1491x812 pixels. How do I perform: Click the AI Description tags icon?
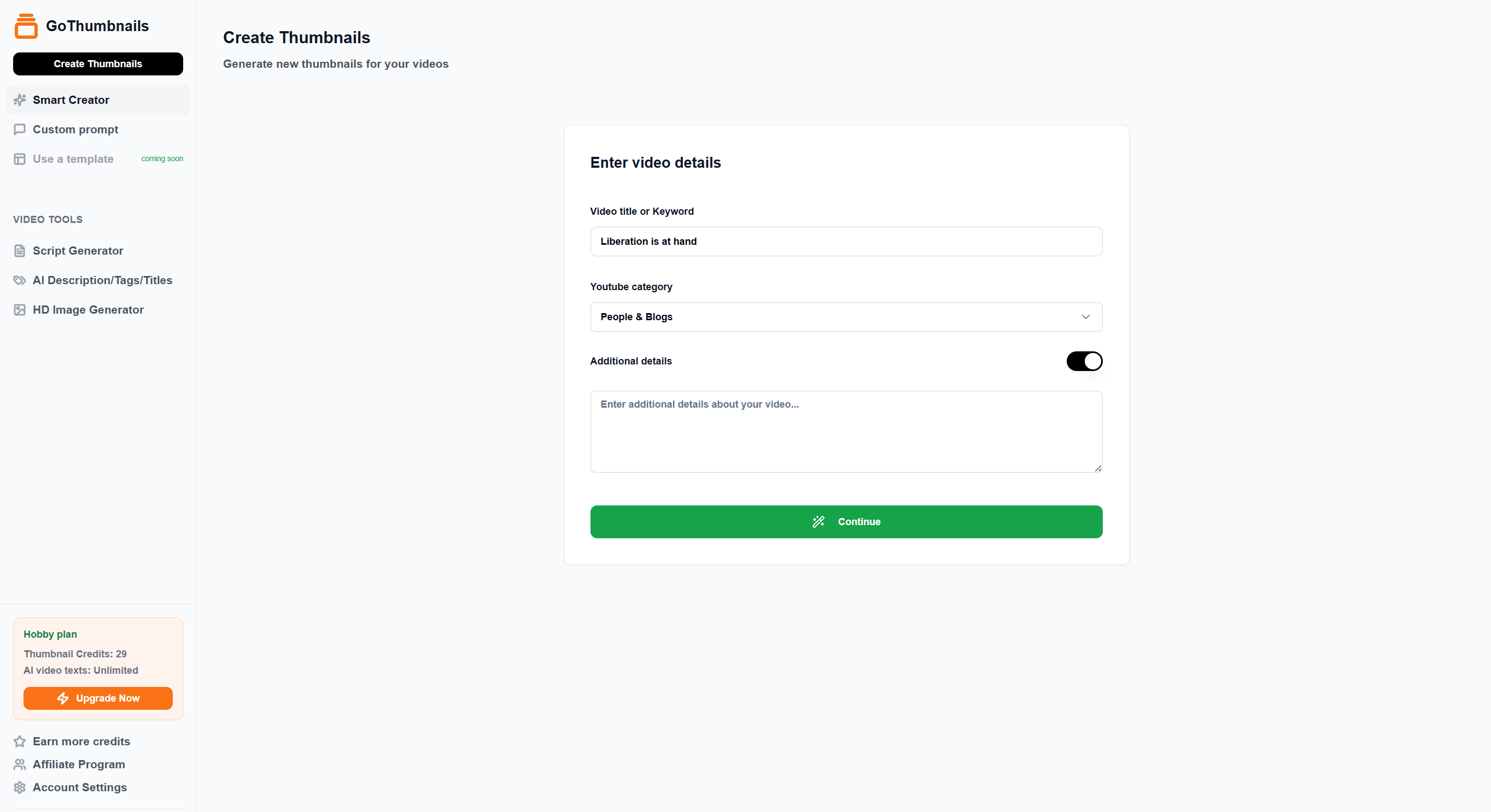pyautogui.click(x=20, y=280)
